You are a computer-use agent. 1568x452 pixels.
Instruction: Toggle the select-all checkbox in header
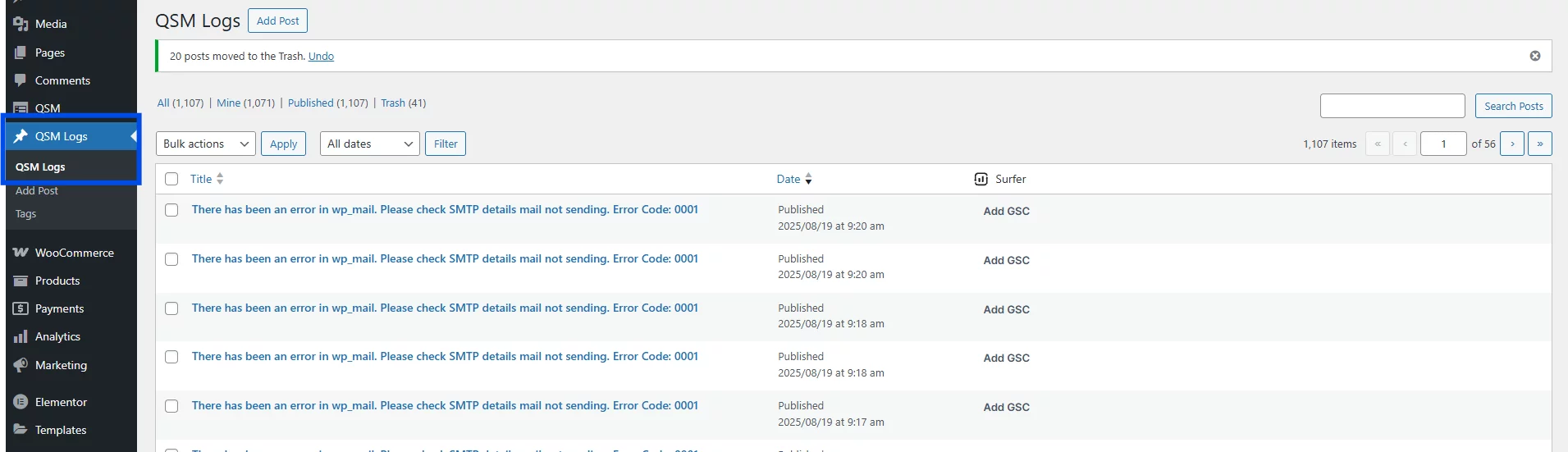[171, 179]
